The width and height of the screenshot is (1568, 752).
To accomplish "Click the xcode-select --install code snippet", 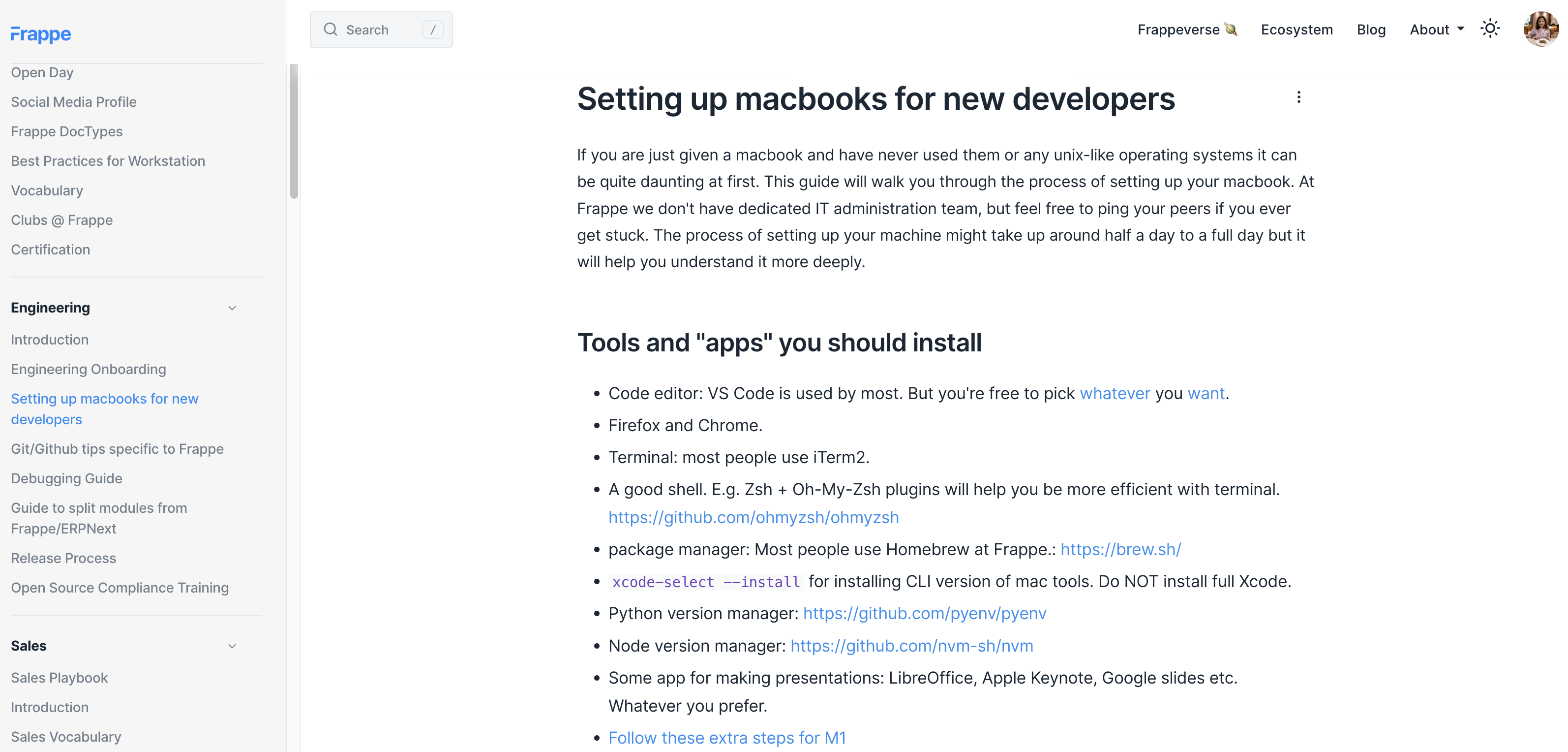I will [705, 582].
